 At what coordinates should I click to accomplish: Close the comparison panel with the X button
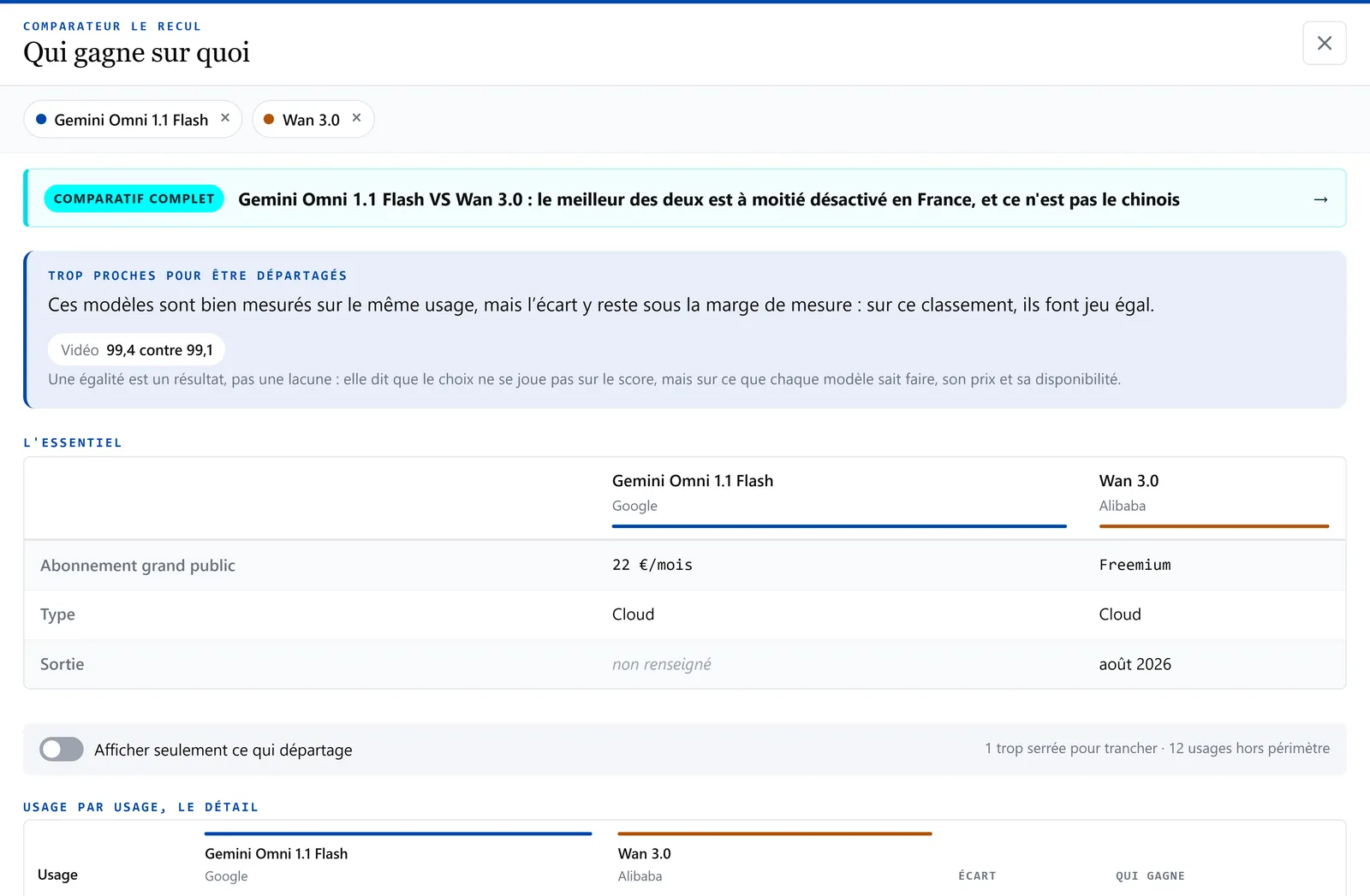pyautogui.click(x=1324, y=43)
